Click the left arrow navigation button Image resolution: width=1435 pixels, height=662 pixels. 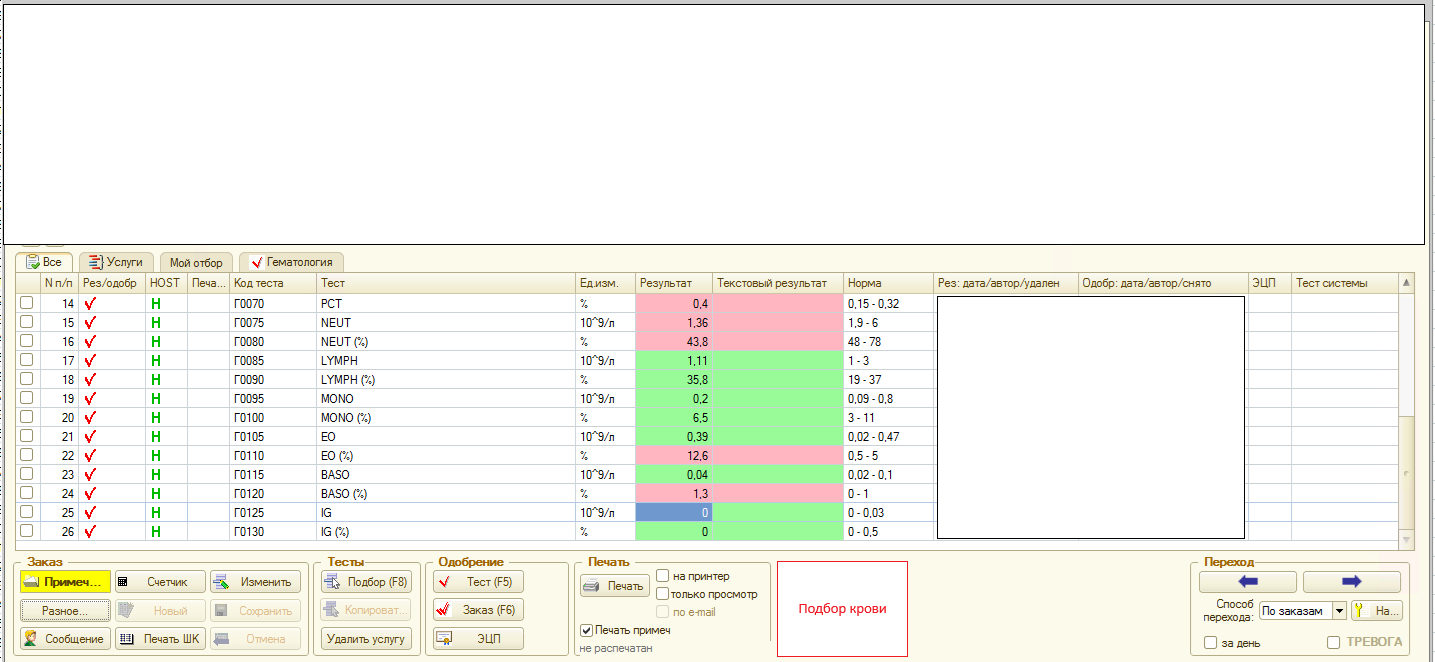(x=1247, y=582)
